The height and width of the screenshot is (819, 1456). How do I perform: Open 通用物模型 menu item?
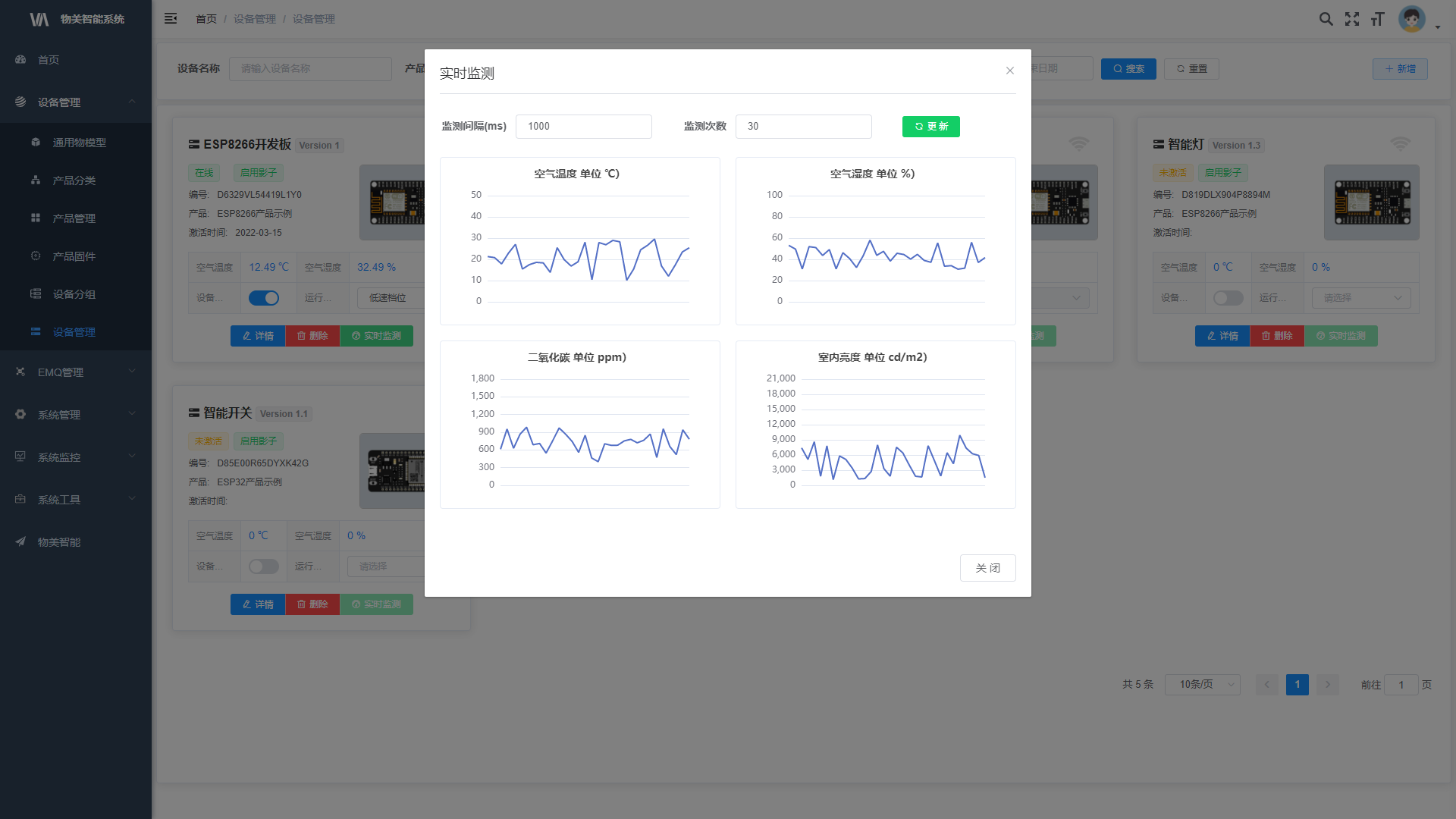[x=79, y=143]
